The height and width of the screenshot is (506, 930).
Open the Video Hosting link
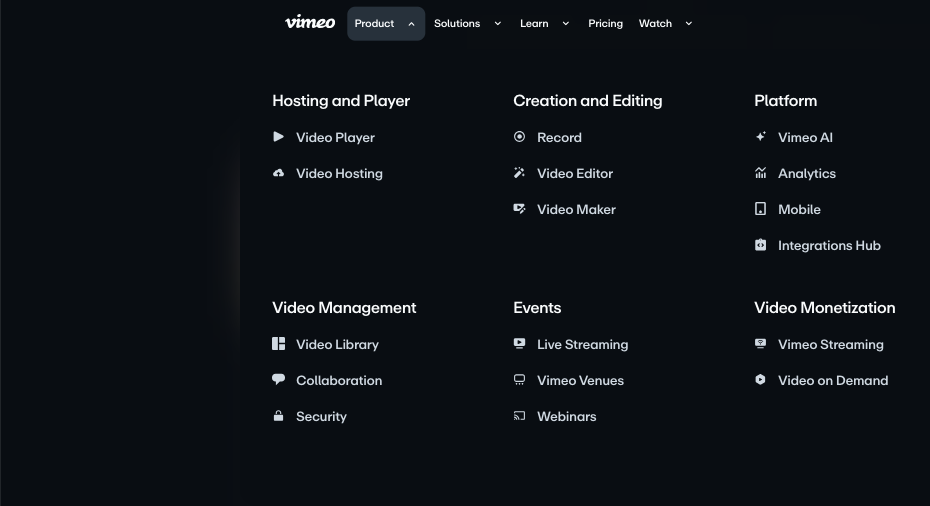[339, 173]
